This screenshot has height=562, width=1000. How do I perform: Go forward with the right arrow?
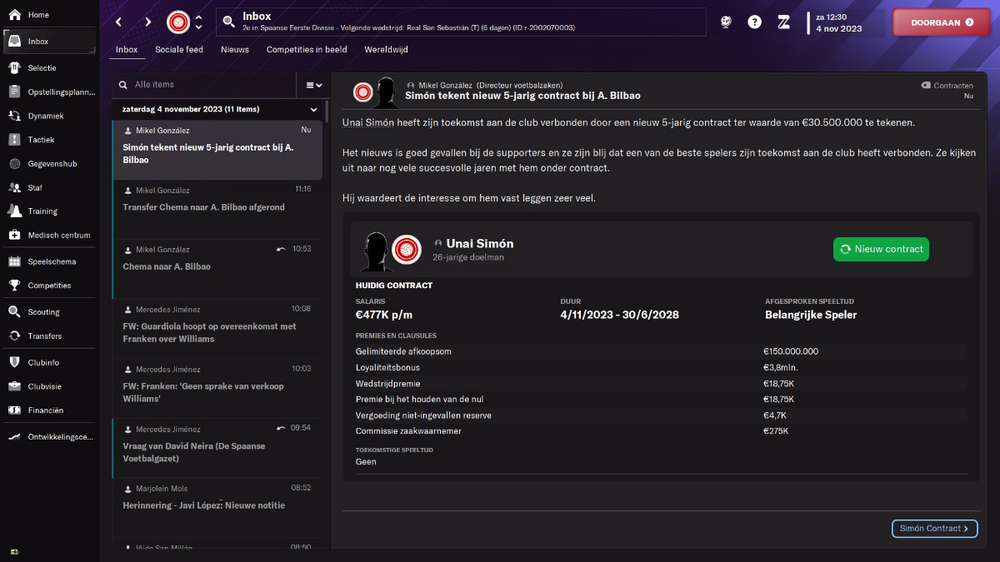click(x=148, y=22)
